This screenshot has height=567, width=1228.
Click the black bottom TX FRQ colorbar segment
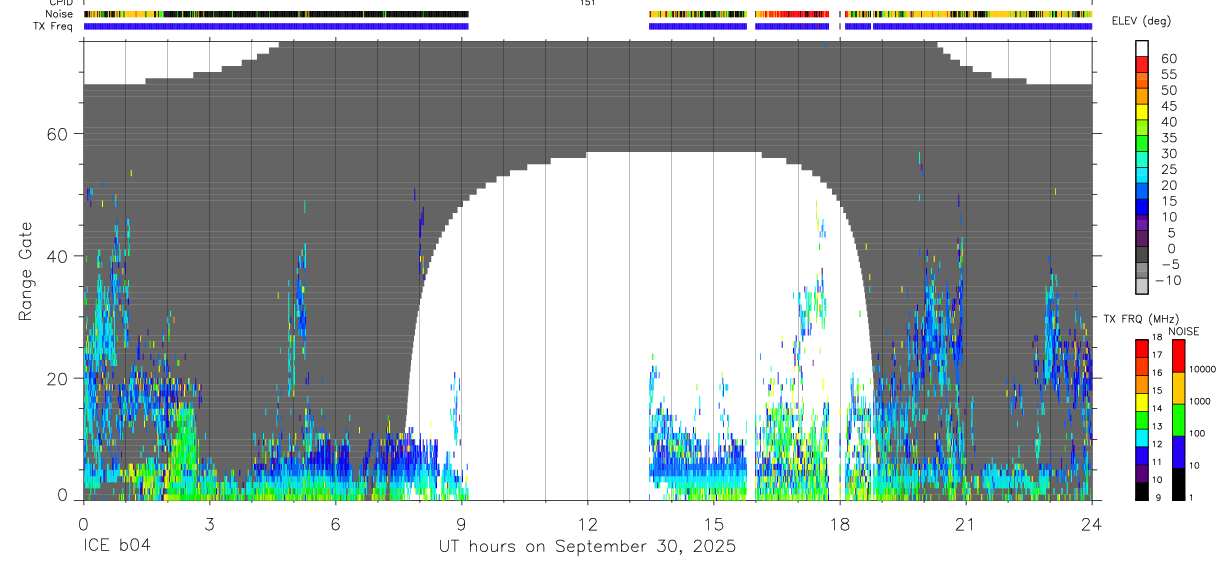(1142, 491)
